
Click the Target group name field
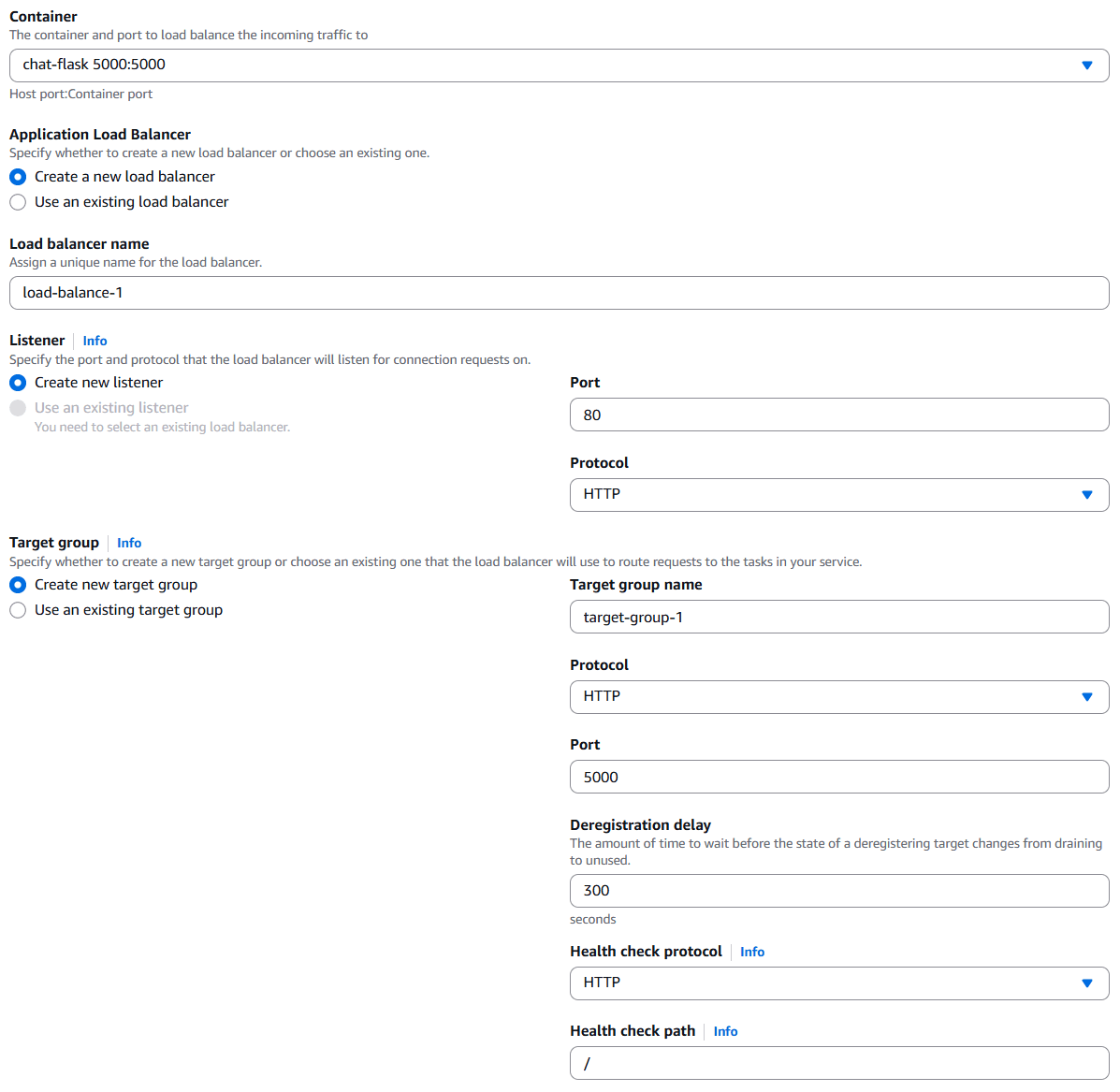(838, 618)
